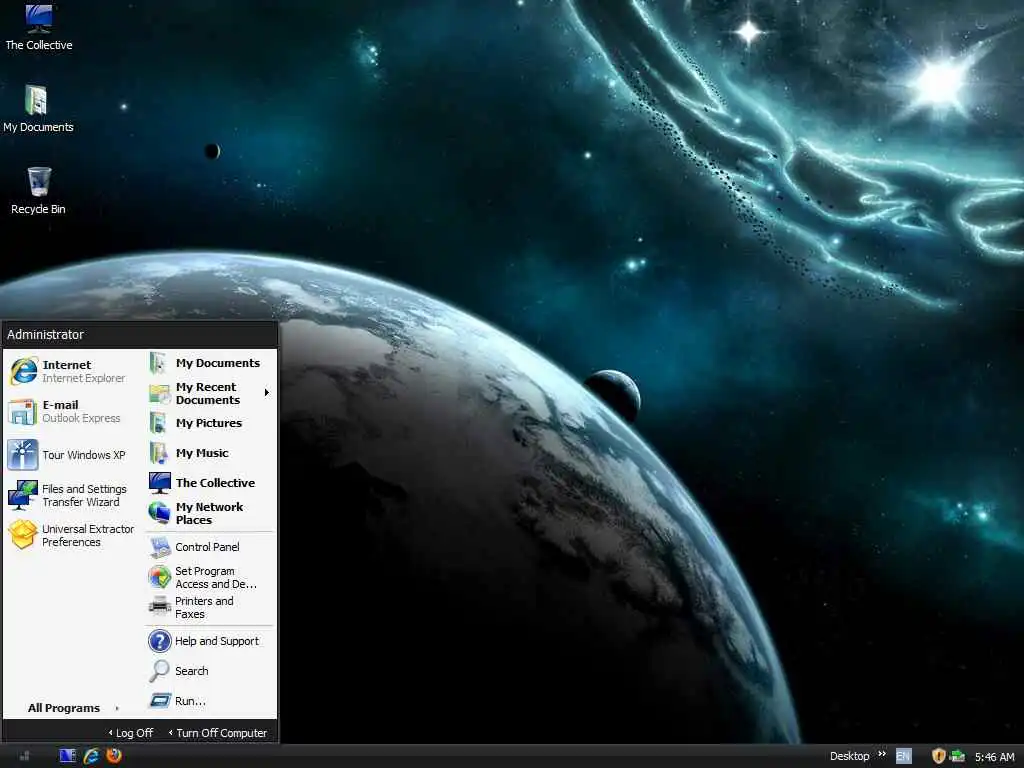This screenshot has width=1024, height=768.
Task: Click the Desktop toolbar label on the taskbar
Action: (850, 756)
